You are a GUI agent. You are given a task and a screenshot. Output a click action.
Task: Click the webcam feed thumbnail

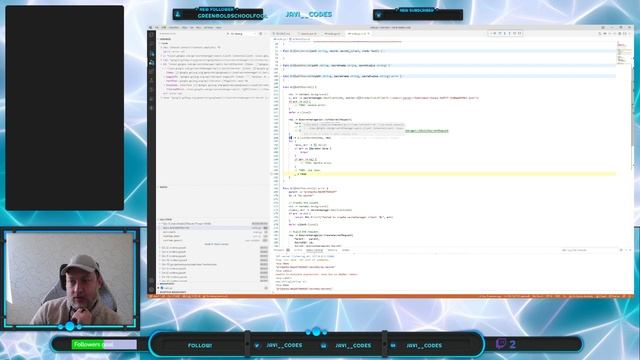point(70,279)
